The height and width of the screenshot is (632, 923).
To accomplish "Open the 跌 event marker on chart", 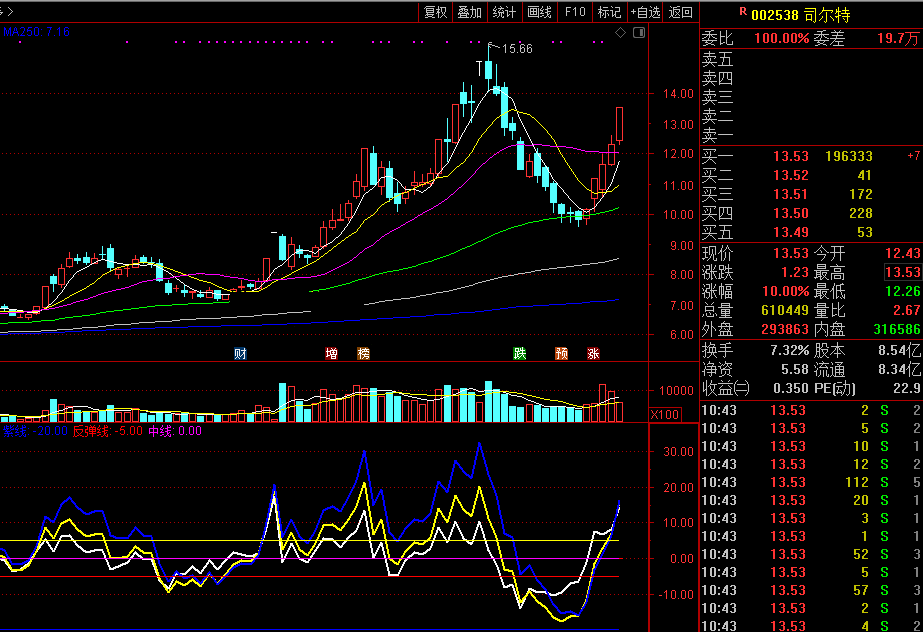I will (519, 353).
